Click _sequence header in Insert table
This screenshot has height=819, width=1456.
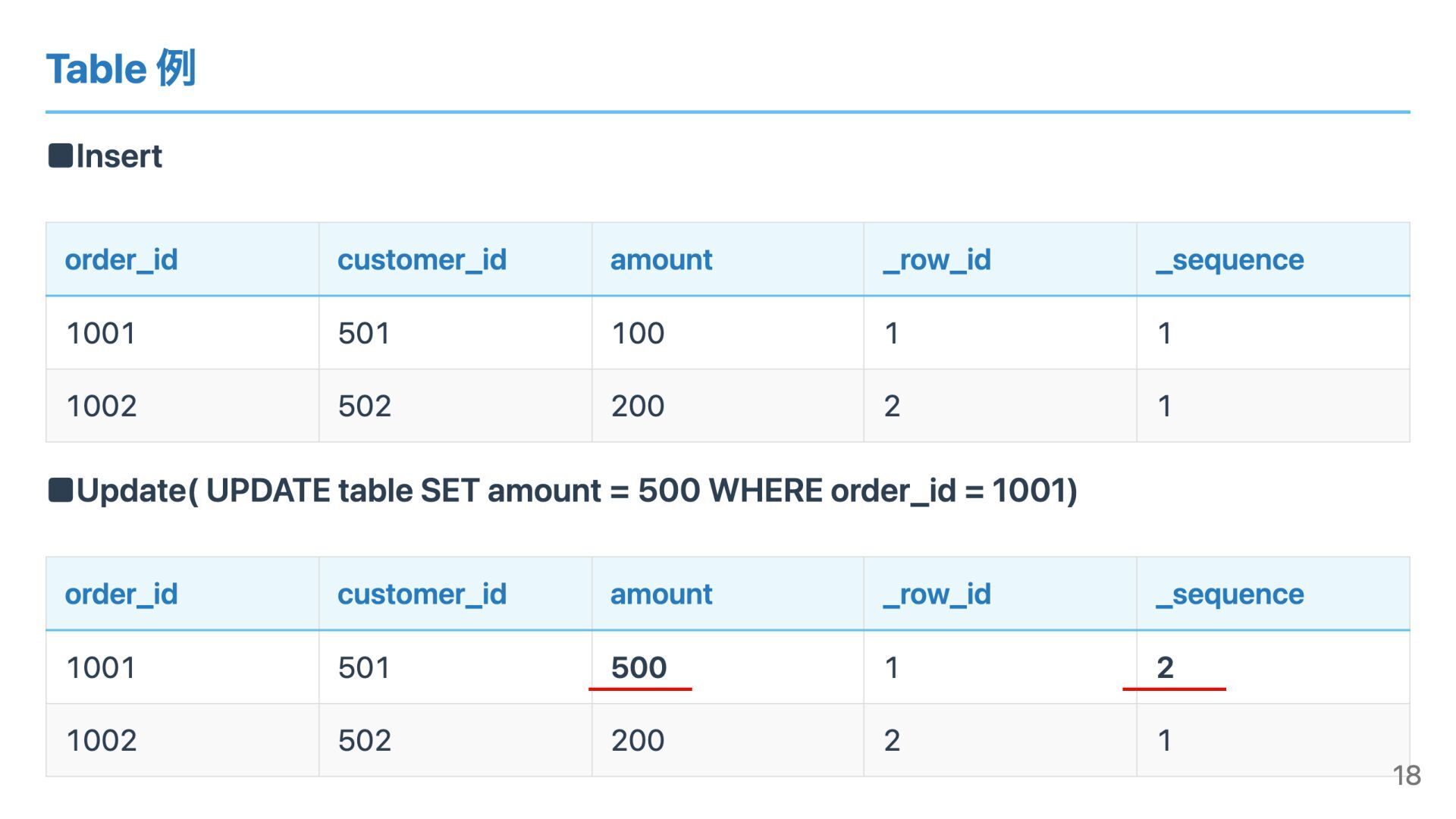[x=1229, y=259]
